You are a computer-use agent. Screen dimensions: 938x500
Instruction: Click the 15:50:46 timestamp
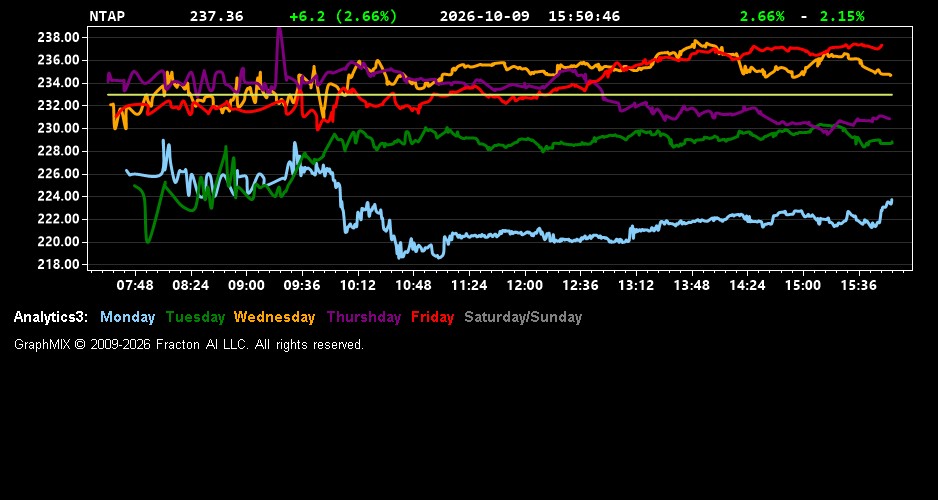[x=584, y=16]
